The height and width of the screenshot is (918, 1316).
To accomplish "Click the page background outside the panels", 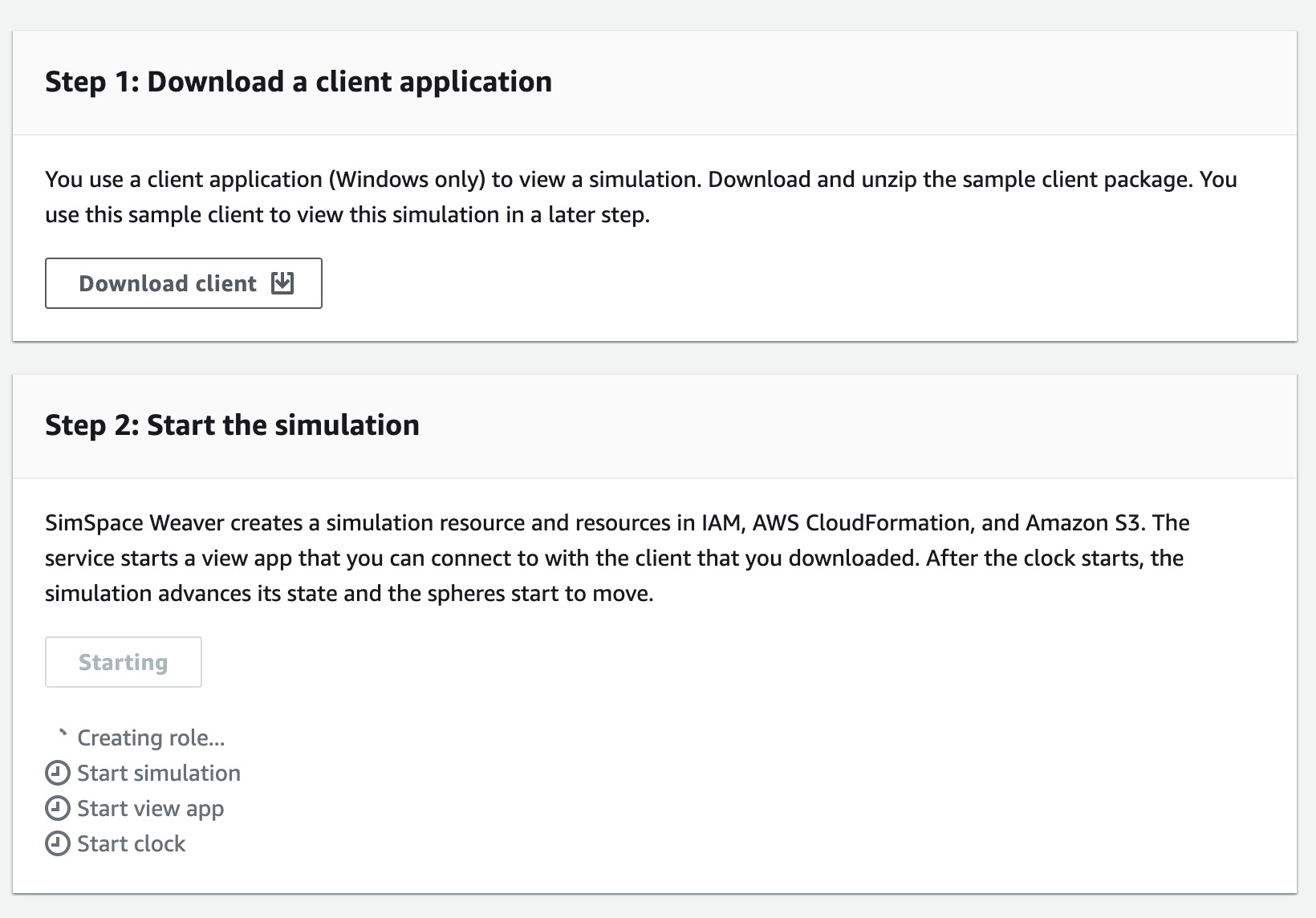I will [658, 359].
